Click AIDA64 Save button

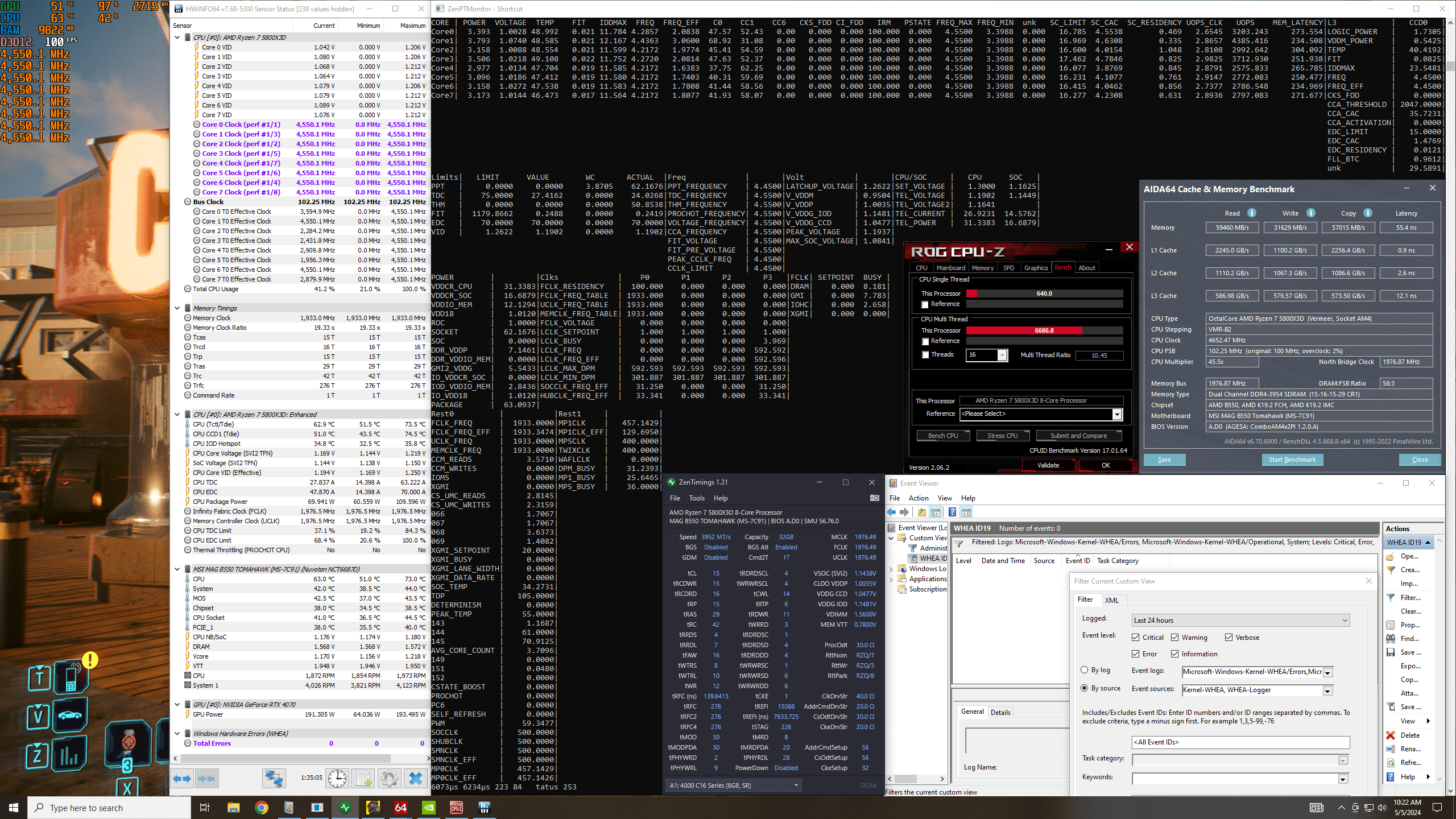(x=1164, y=460)
